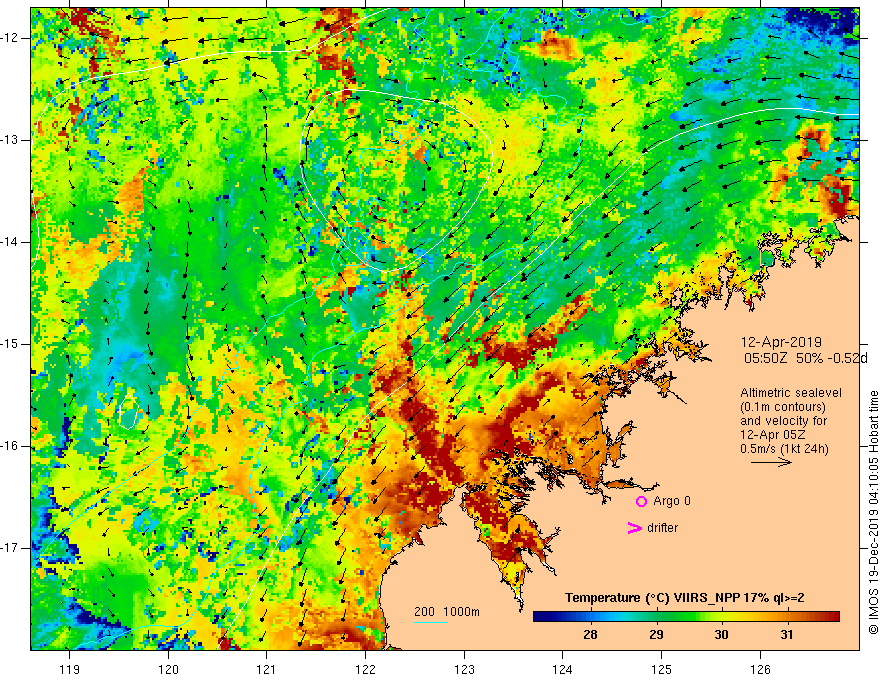The height and width of the screenshot is (680, 880).
Task: Click the '200 1000m' depth legend text
Action: tap(447, 612)
